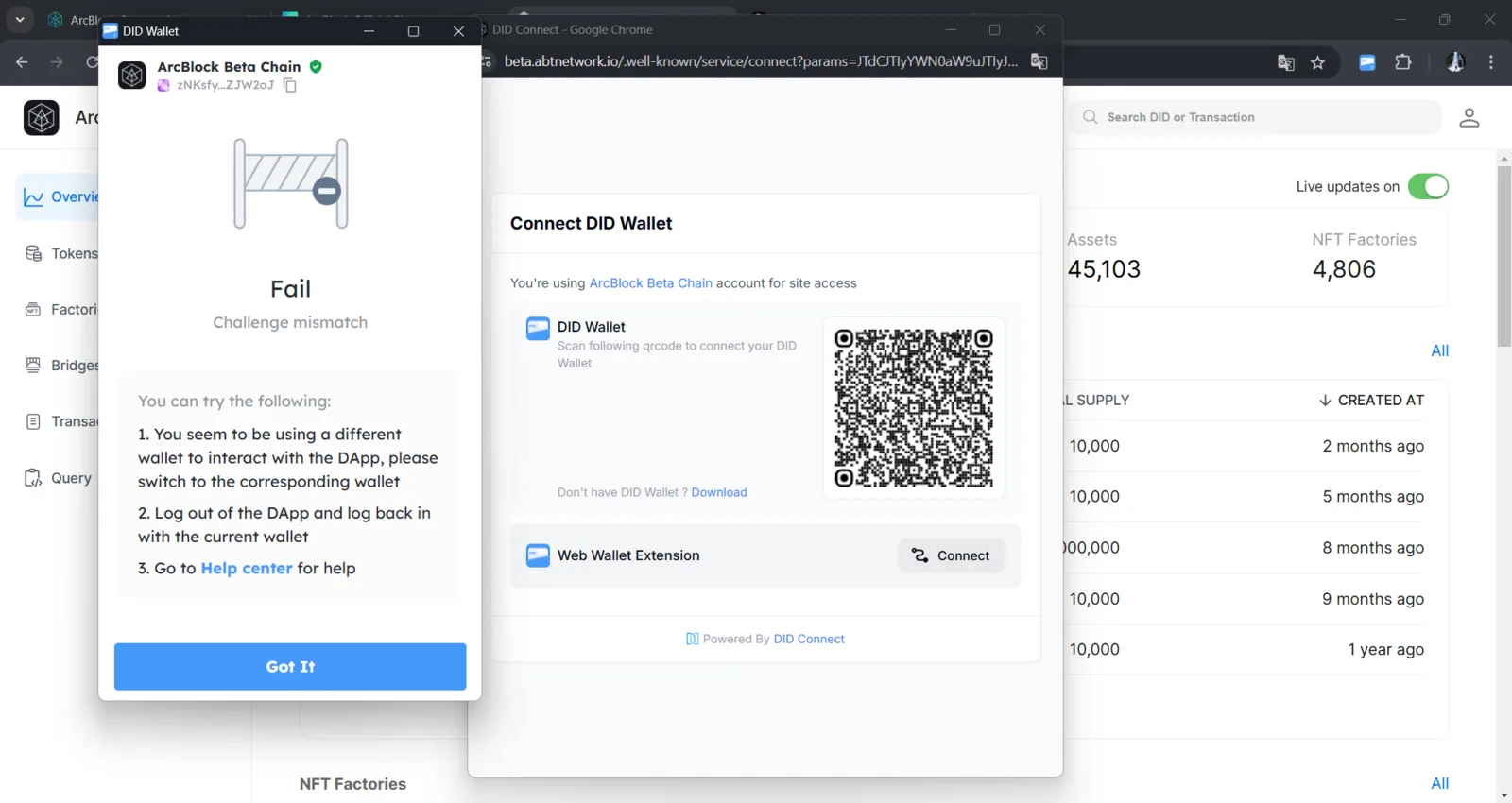
Task: Open the Chrome extensions puzzle icon
Action: (1403, 63)
